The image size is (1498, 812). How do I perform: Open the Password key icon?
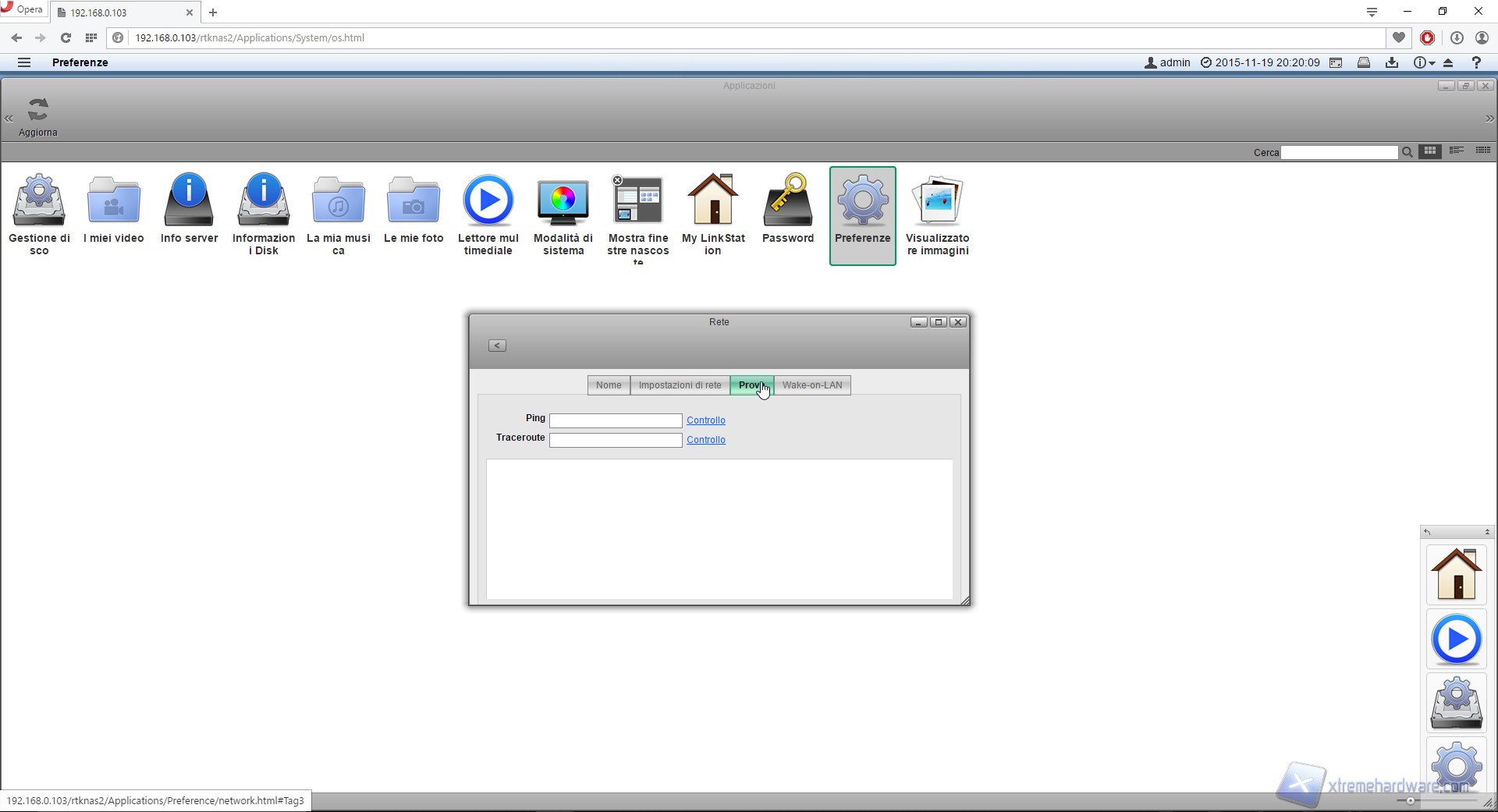tap(787, 201)
